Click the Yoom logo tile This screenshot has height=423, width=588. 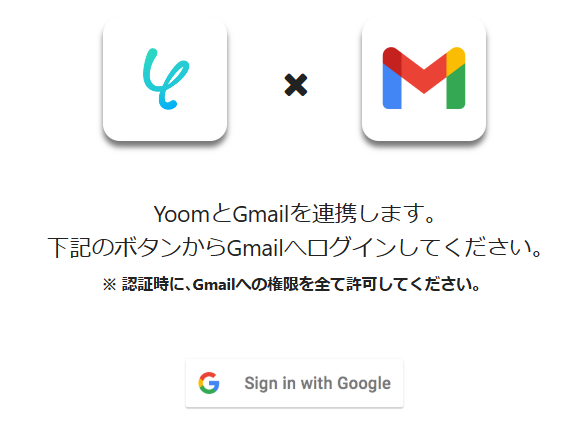click(165, 79)
